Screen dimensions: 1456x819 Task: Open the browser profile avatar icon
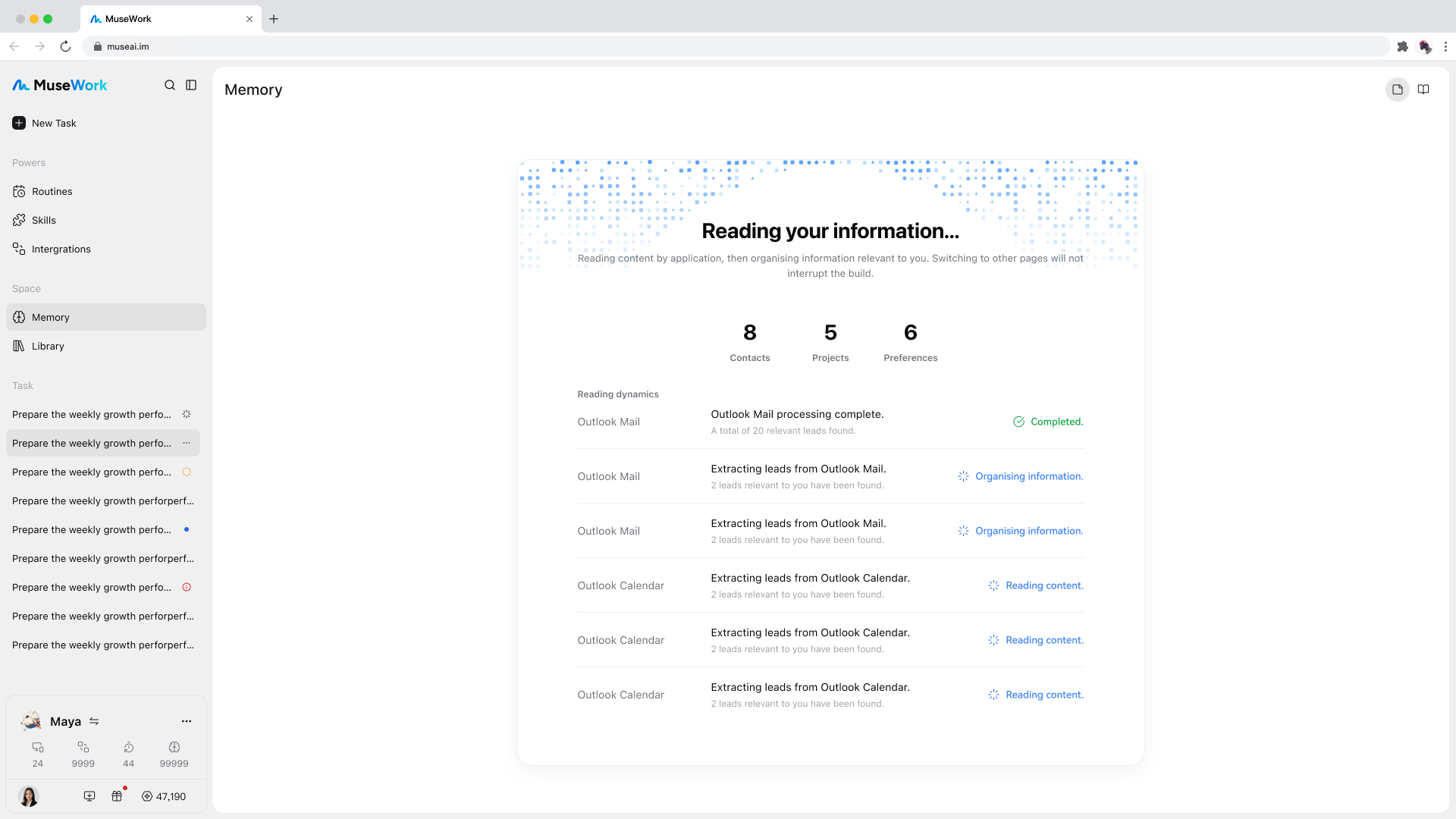point(1425,46)
